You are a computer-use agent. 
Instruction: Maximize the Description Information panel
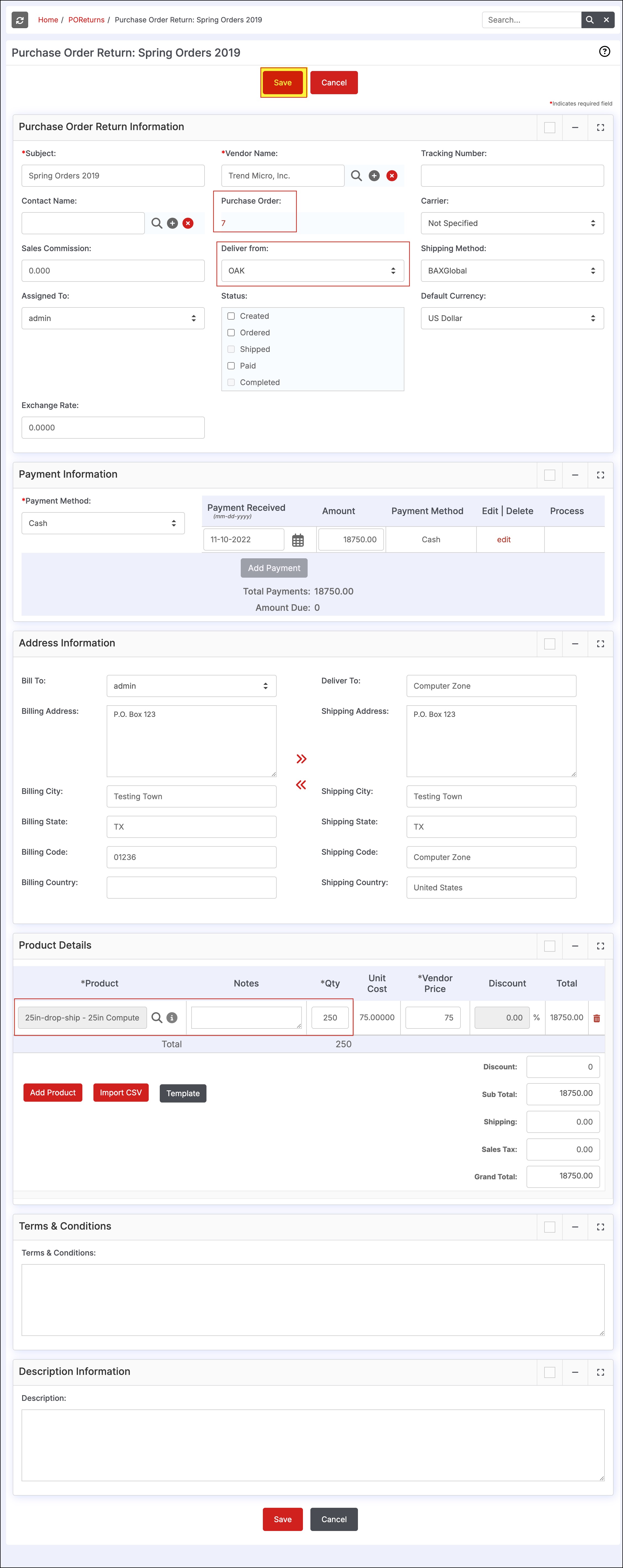point(600,1372)
